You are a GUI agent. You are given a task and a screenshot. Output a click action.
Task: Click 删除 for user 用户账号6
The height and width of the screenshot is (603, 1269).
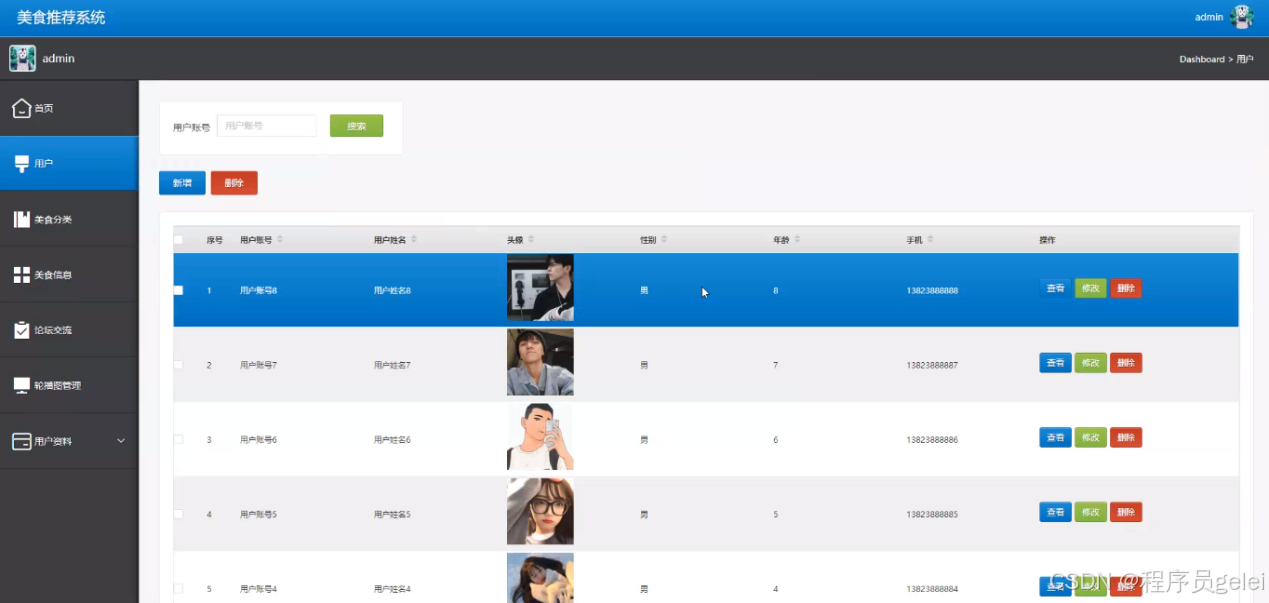point(1126,437)
